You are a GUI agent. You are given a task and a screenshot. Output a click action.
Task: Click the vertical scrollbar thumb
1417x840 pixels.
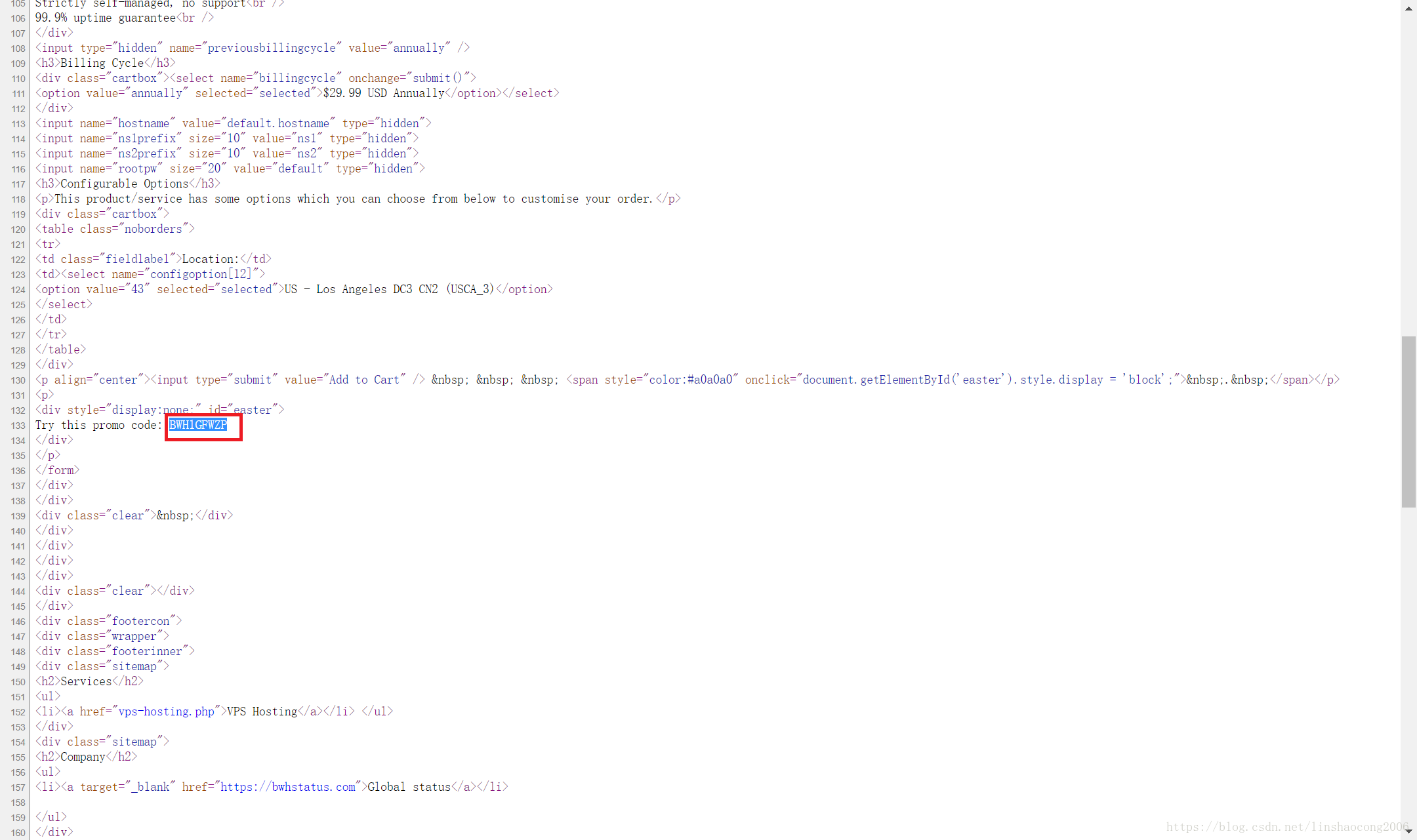[x=1408, y=421]
